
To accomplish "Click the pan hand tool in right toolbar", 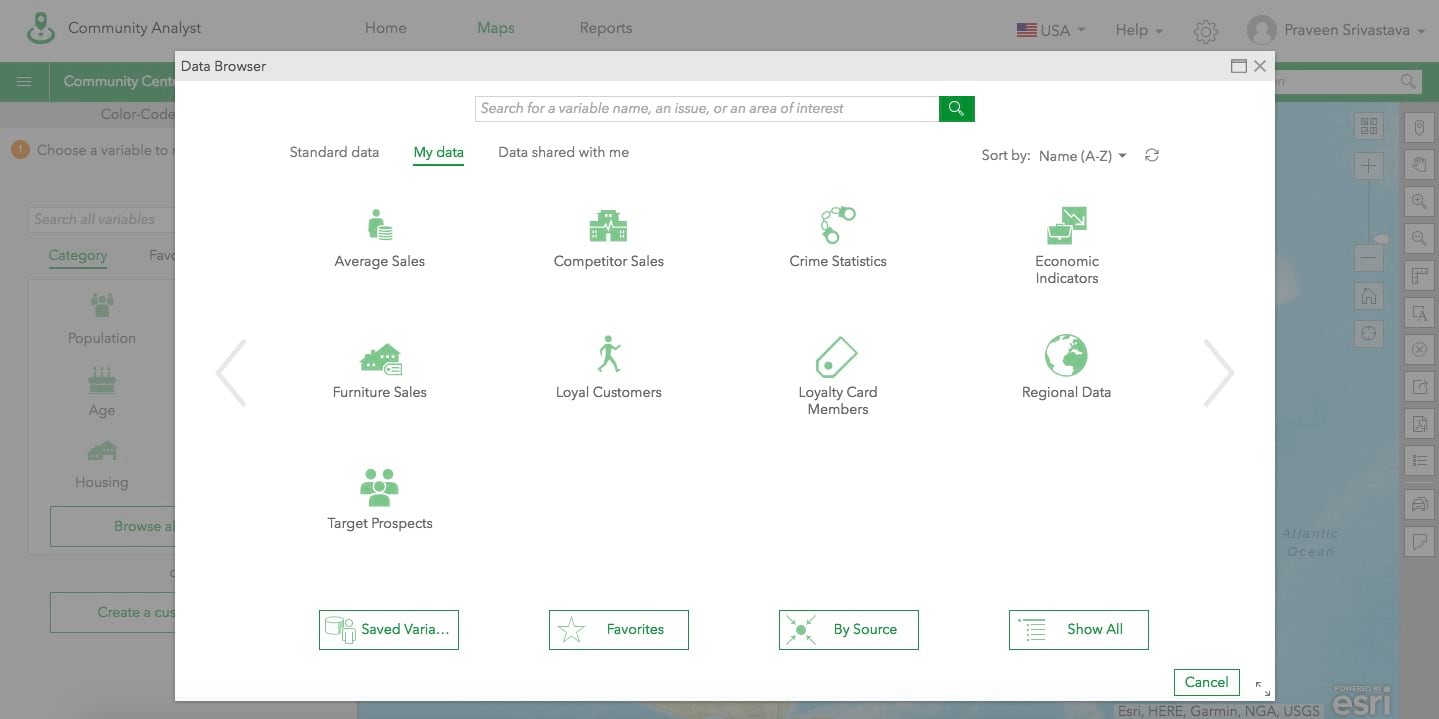I will [x=1419, y=164].
